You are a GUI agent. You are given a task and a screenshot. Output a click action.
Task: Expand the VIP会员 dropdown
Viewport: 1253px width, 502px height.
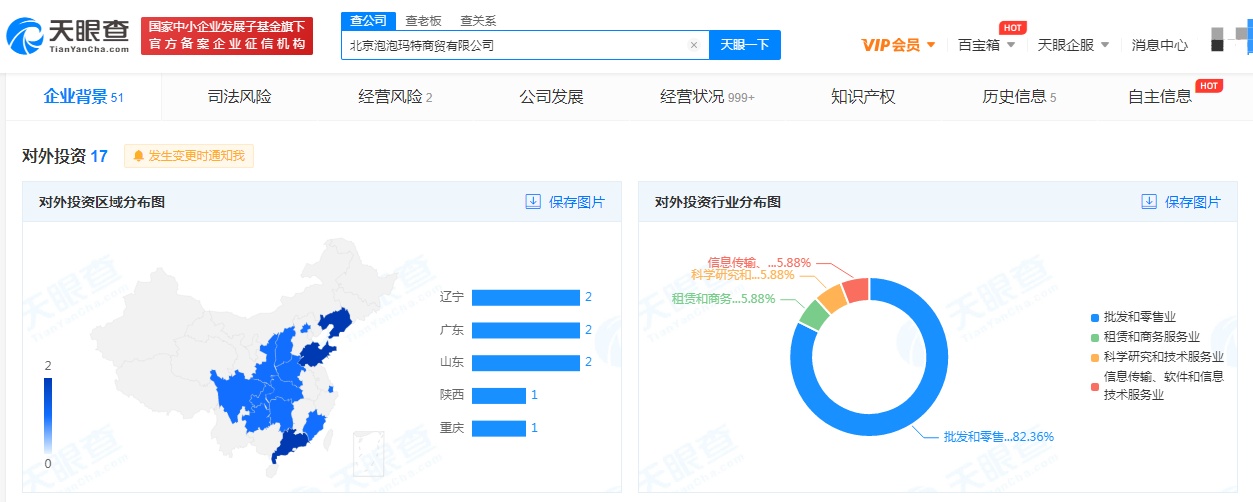coord(899,45)
